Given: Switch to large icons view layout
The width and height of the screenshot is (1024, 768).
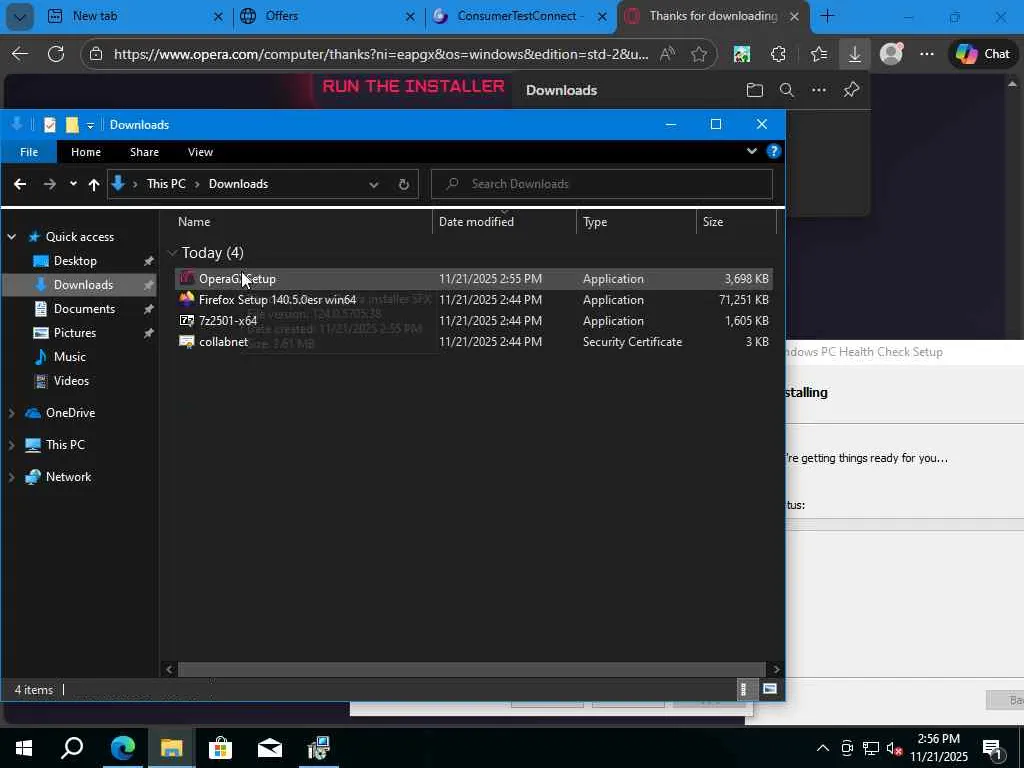Looking at the screenshot, I should tap(770, 690).
